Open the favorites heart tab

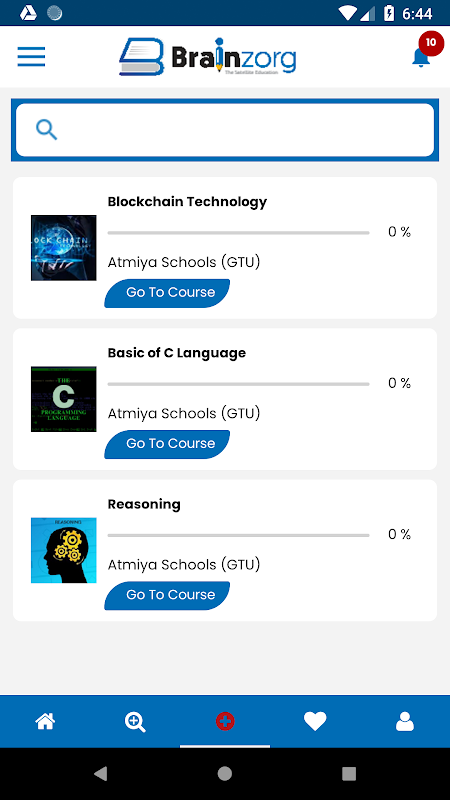pos(315,721)
